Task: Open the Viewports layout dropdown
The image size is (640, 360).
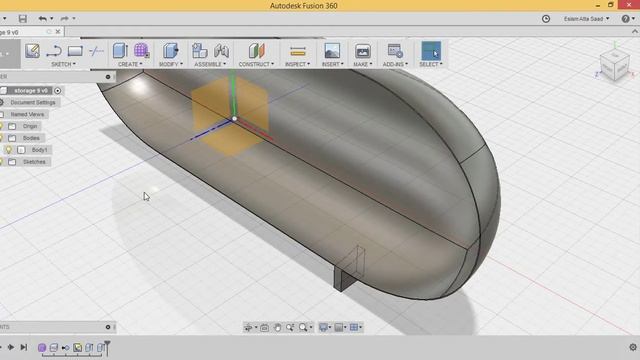Action: [356, 327]
